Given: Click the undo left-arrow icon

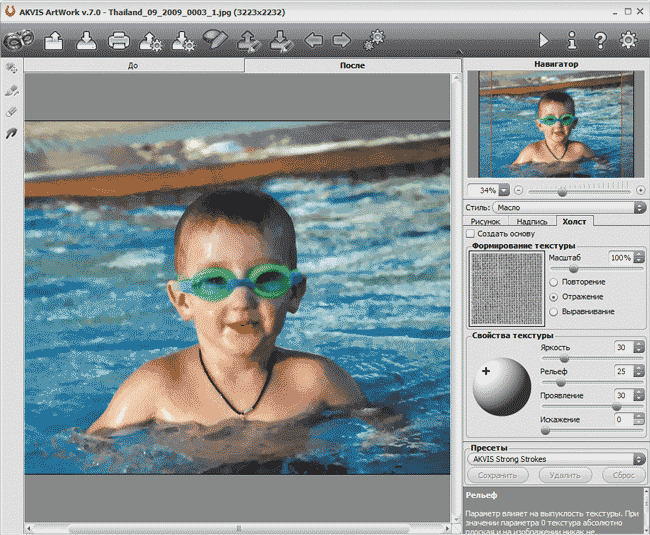Looking at the screenshot, I should coord(313,41).
